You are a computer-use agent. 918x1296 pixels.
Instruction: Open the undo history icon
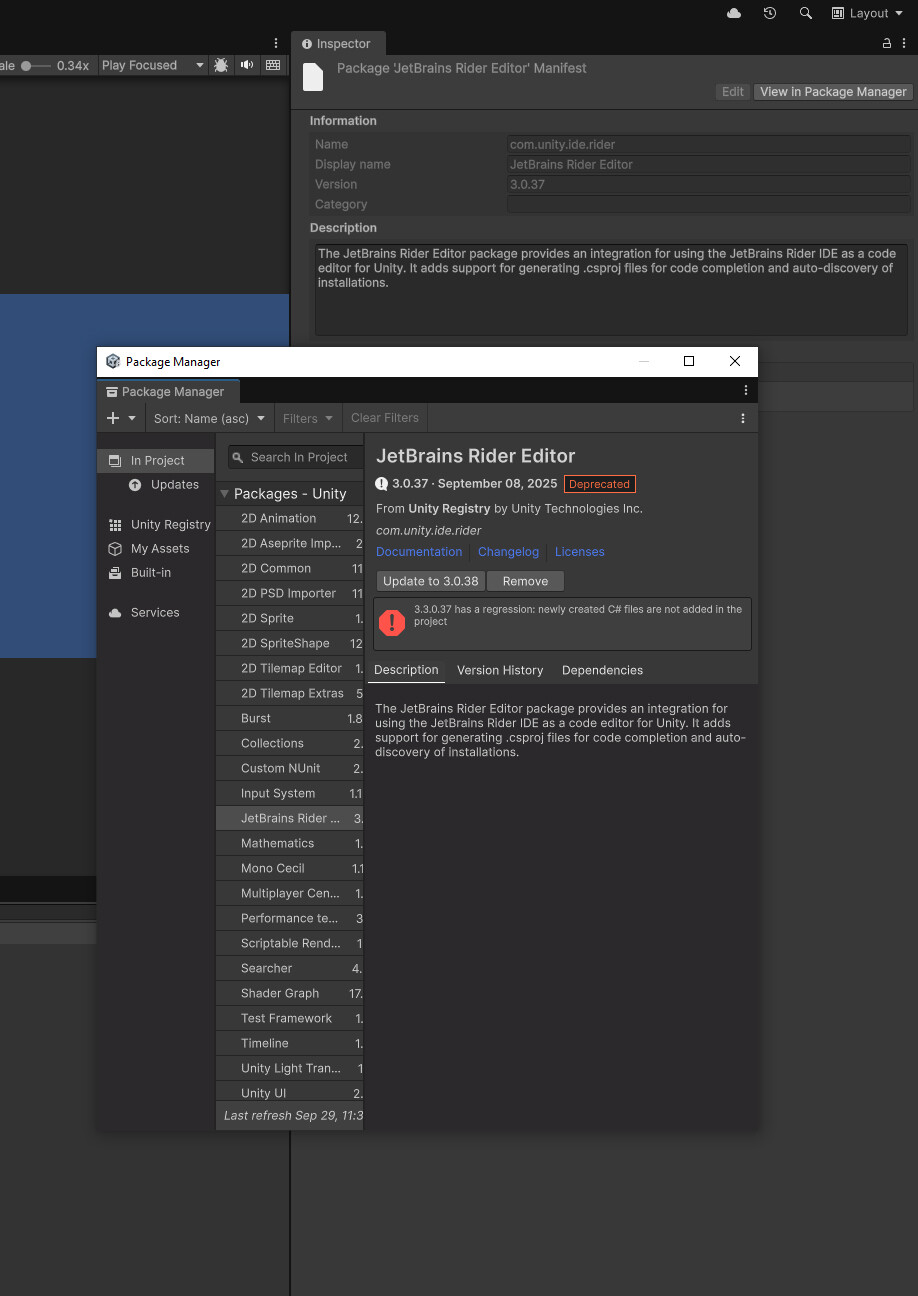pos(769,13)
